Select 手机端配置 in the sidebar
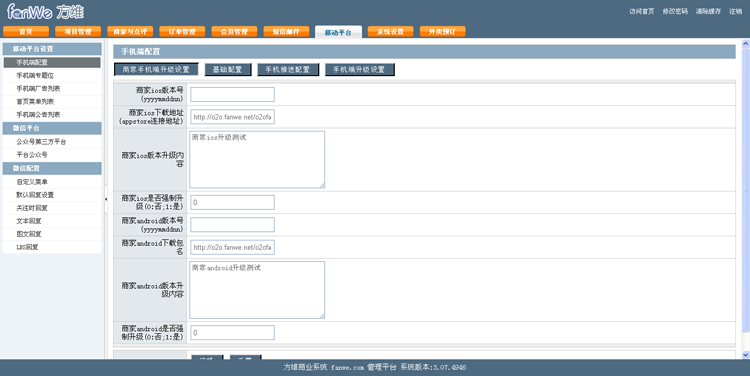This screenshot has height=376, width=750. tap(52, 62)
